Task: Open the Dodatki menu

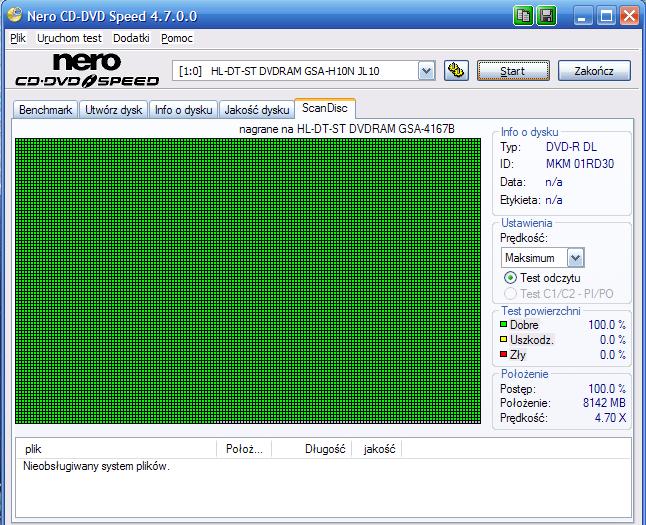Action: click(x=131, y=38)
